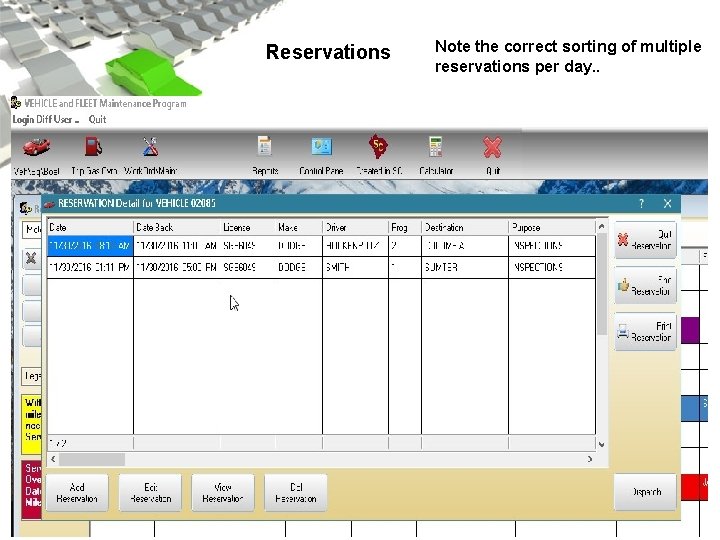Screen dimensions: 720x540
Task: Click the SUMTER destination cell
Action: coord(465,267)
